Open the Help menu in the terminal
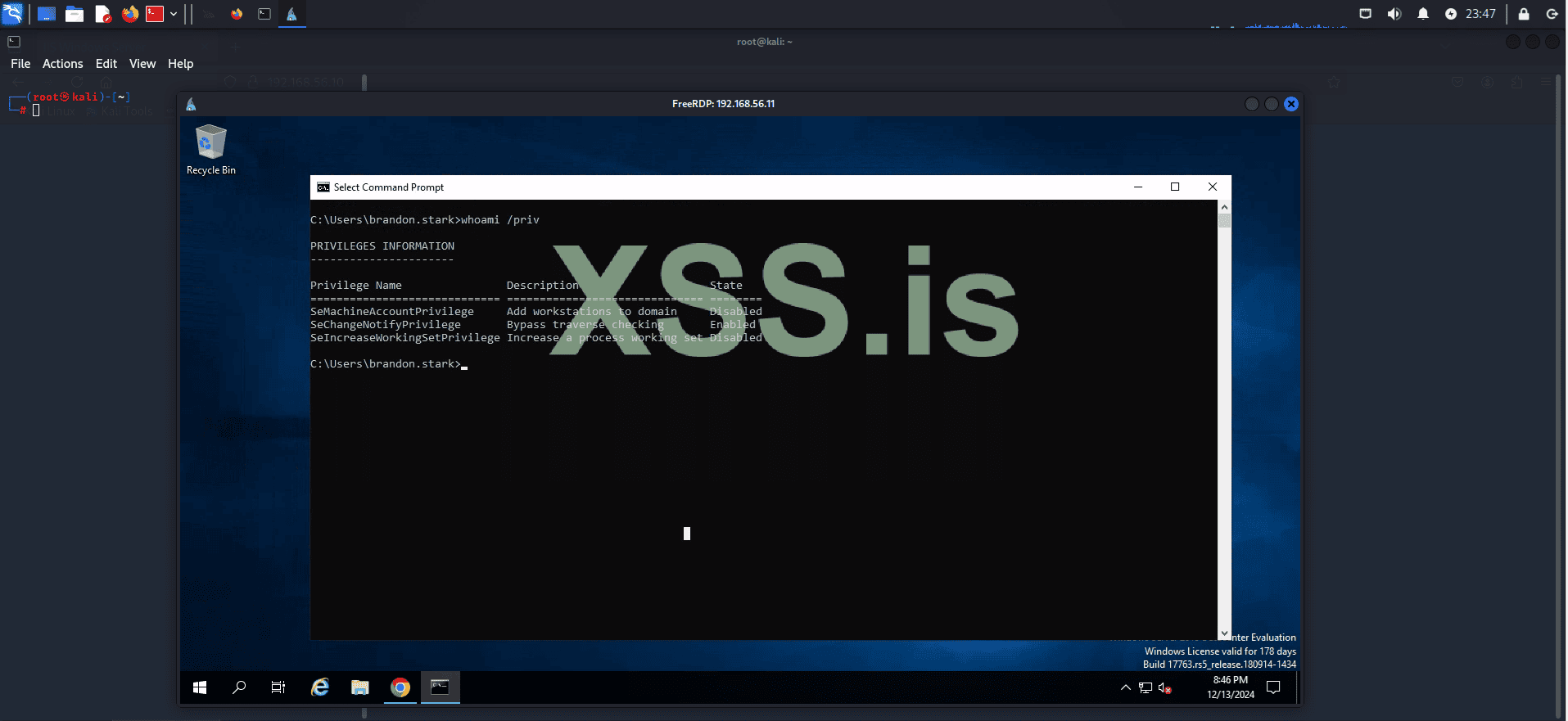 pyautogui.click(x=181, y=64)
